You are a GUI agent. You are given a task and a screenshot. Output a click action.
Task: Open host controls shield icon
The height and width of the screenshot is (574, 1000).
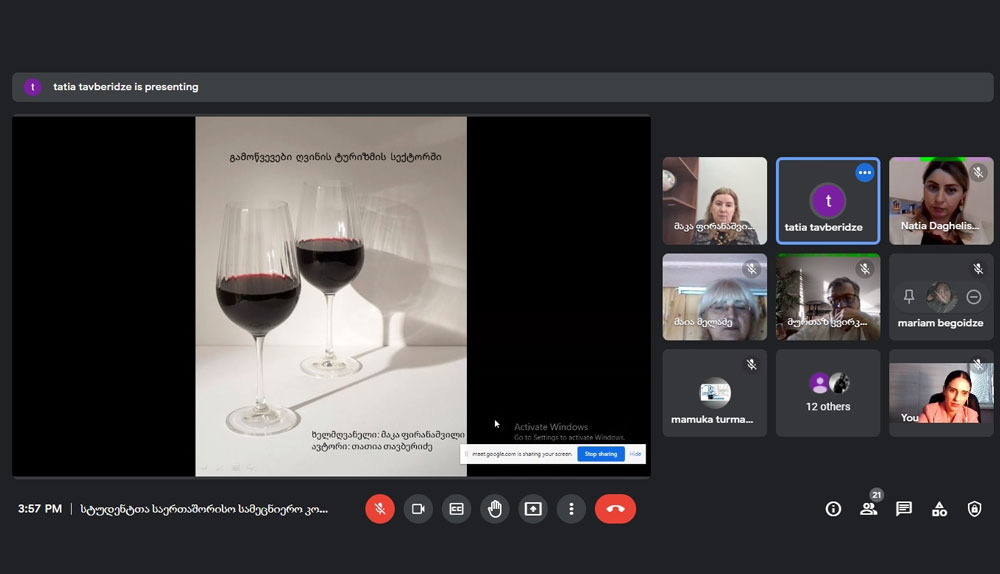pos(974,509)
